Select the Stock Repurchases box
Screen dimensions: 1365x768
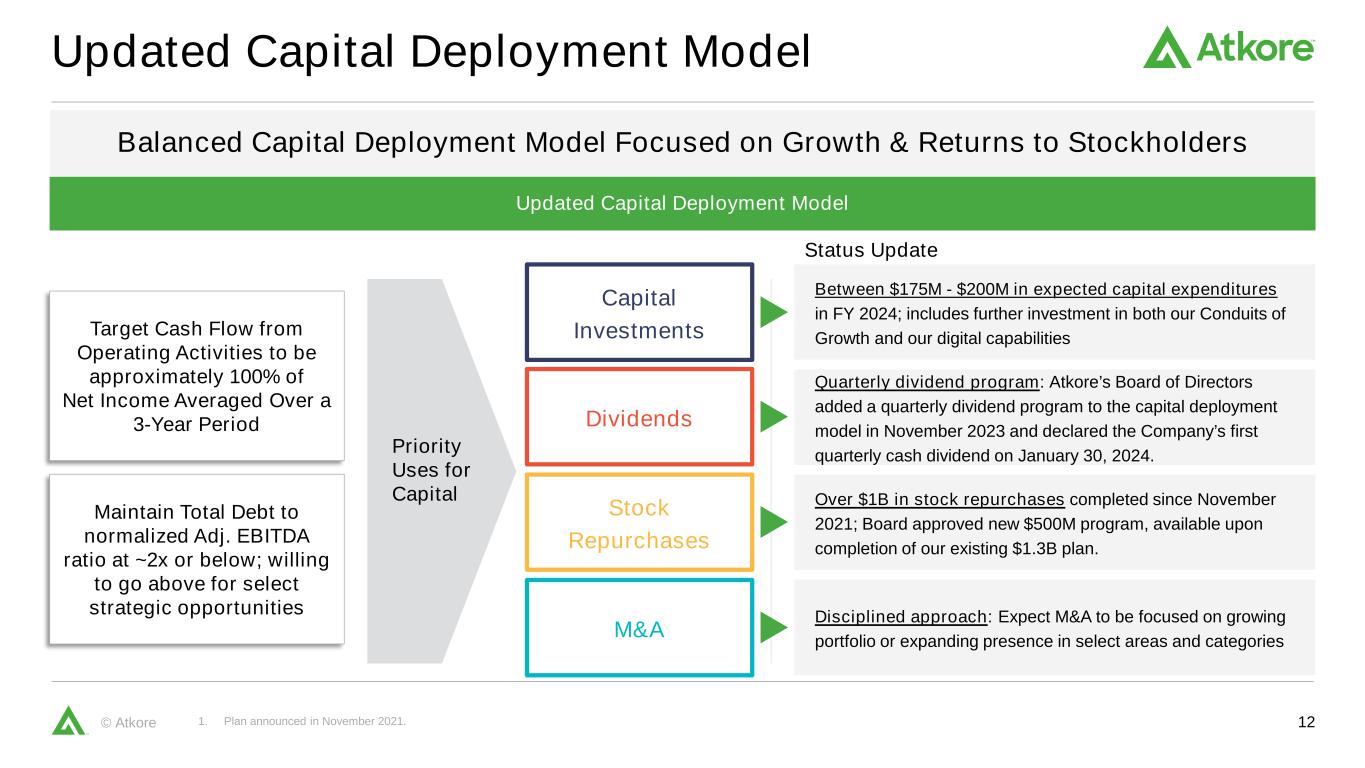pyautogui.click(x=639, y=523)
